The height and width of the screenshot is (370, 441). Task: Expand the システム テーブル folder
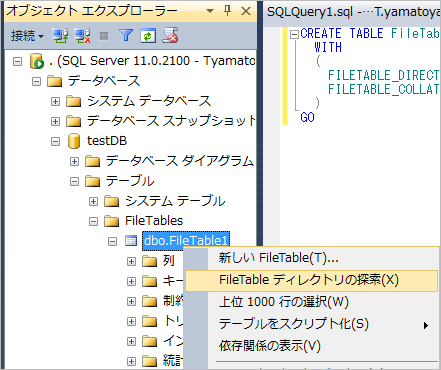(93, 201)
